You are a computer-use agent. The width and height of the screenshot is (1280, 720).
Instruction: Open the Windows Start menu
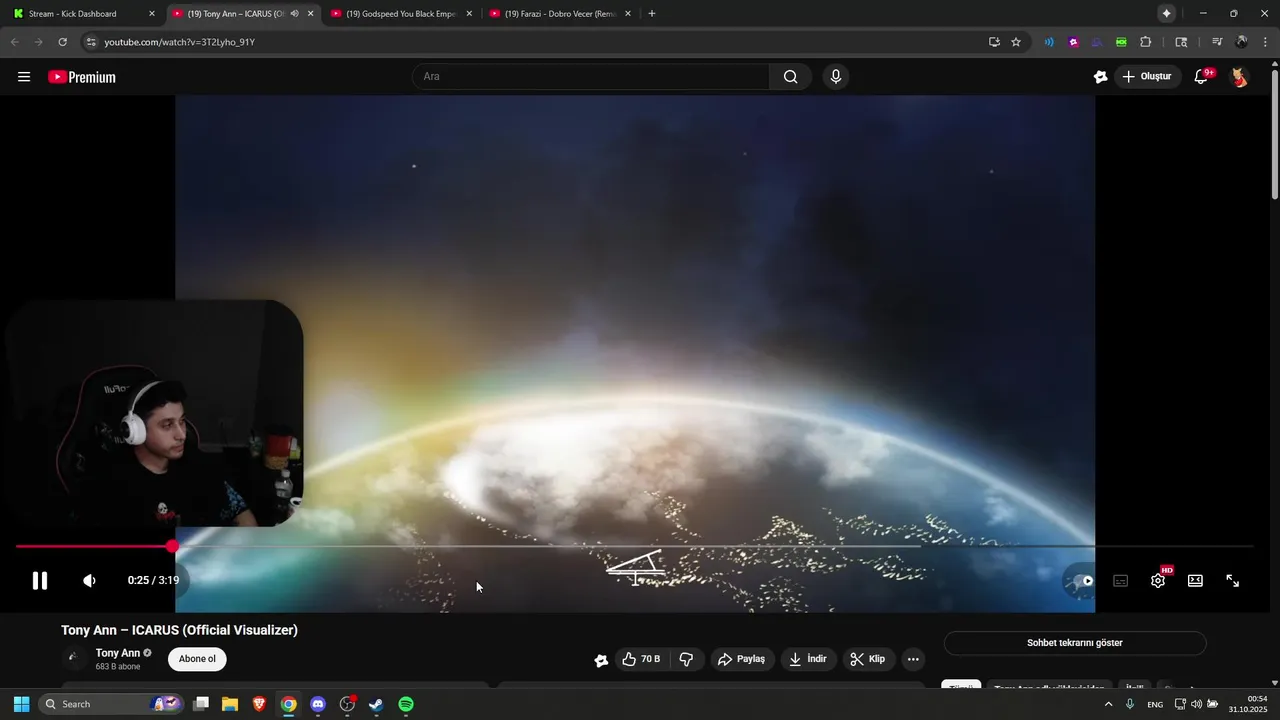tap(21, 704)
